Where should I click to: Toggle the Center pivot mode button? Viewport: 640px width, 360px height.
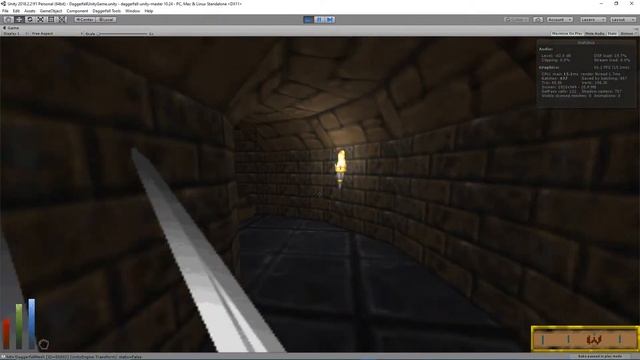pyautogui.click(x=84, y=20)
